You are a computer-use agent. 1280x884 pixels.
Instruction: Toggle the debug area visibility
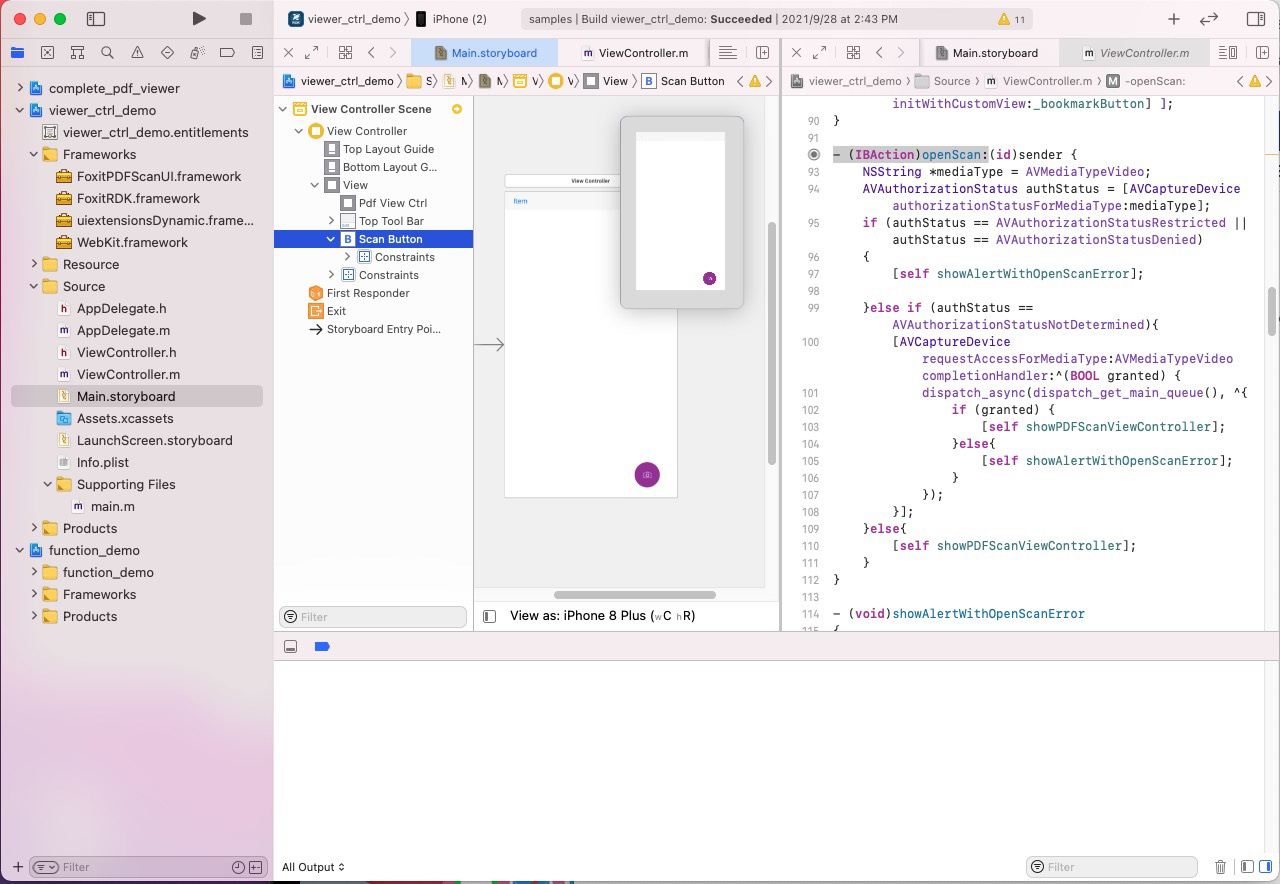(291, 646)
